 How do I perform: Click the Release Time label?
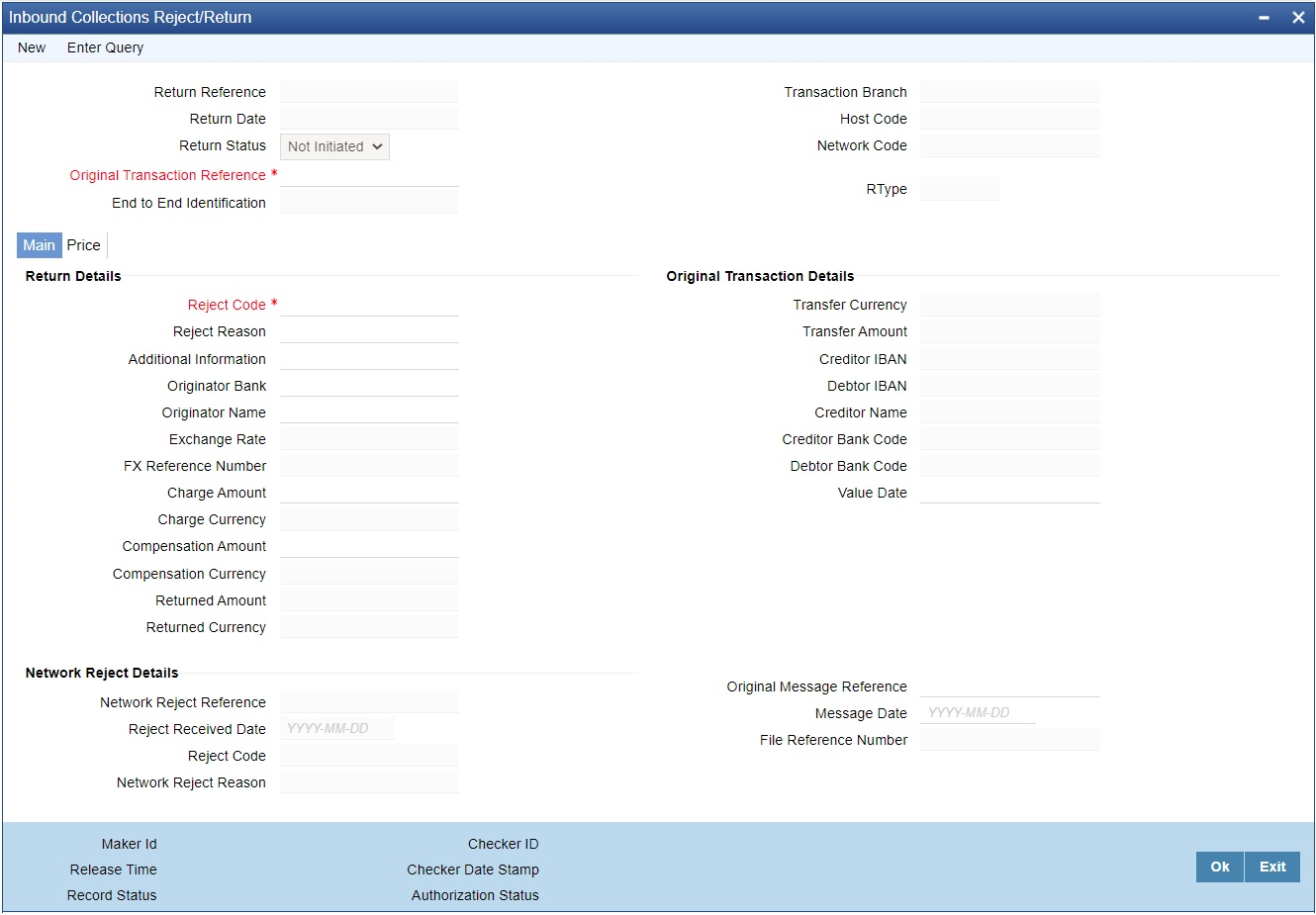114,869
